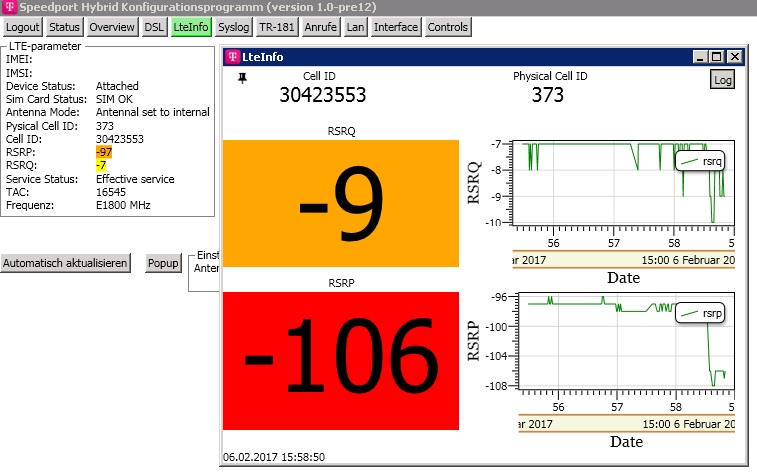Viewport: 757px width, 474px height.
Task: Click the date bar under the RSRQ chart
Action: pyautogui.click(x=623, y=260)
